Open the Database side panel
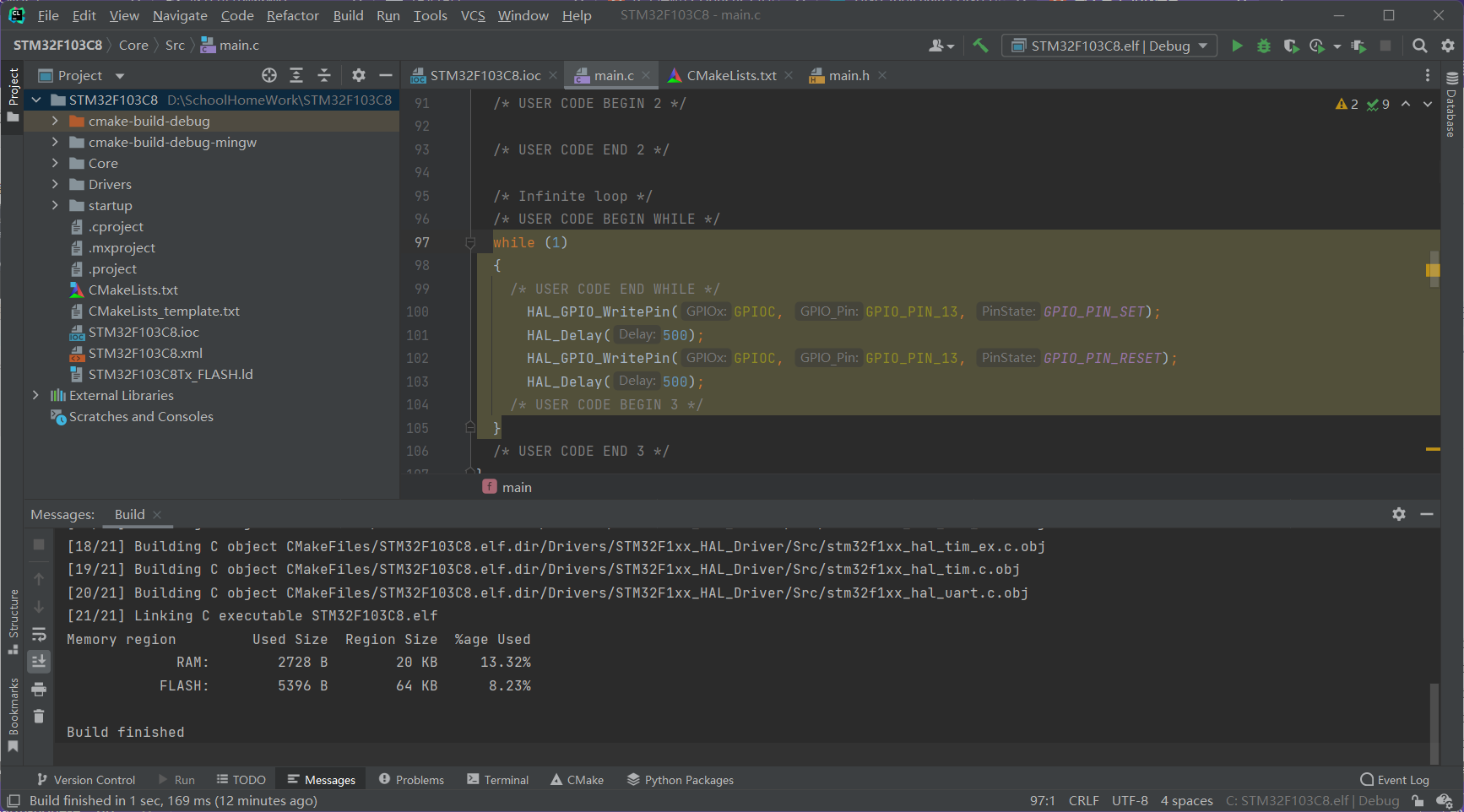Screen dimensions: 1464x812 (x=1452, y=105)
